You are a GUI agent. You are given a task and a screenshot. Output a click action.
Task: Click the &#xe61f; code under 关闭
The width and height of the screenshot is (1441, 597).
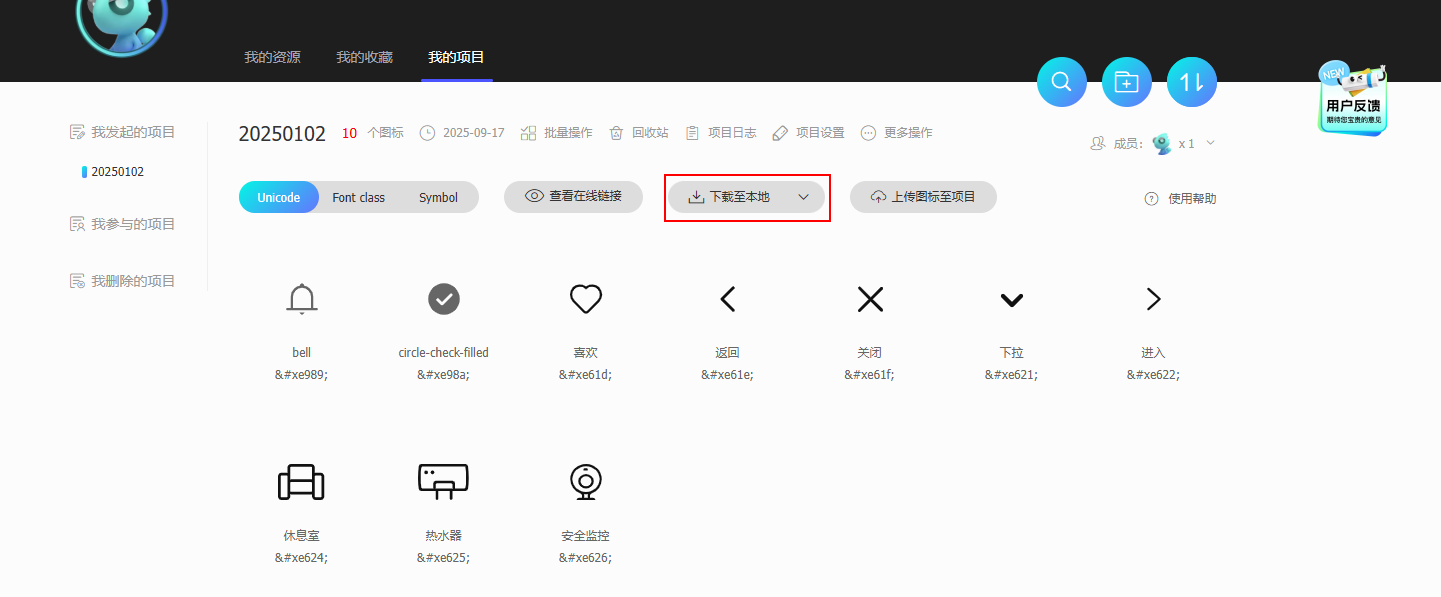(x=869, y=375)
